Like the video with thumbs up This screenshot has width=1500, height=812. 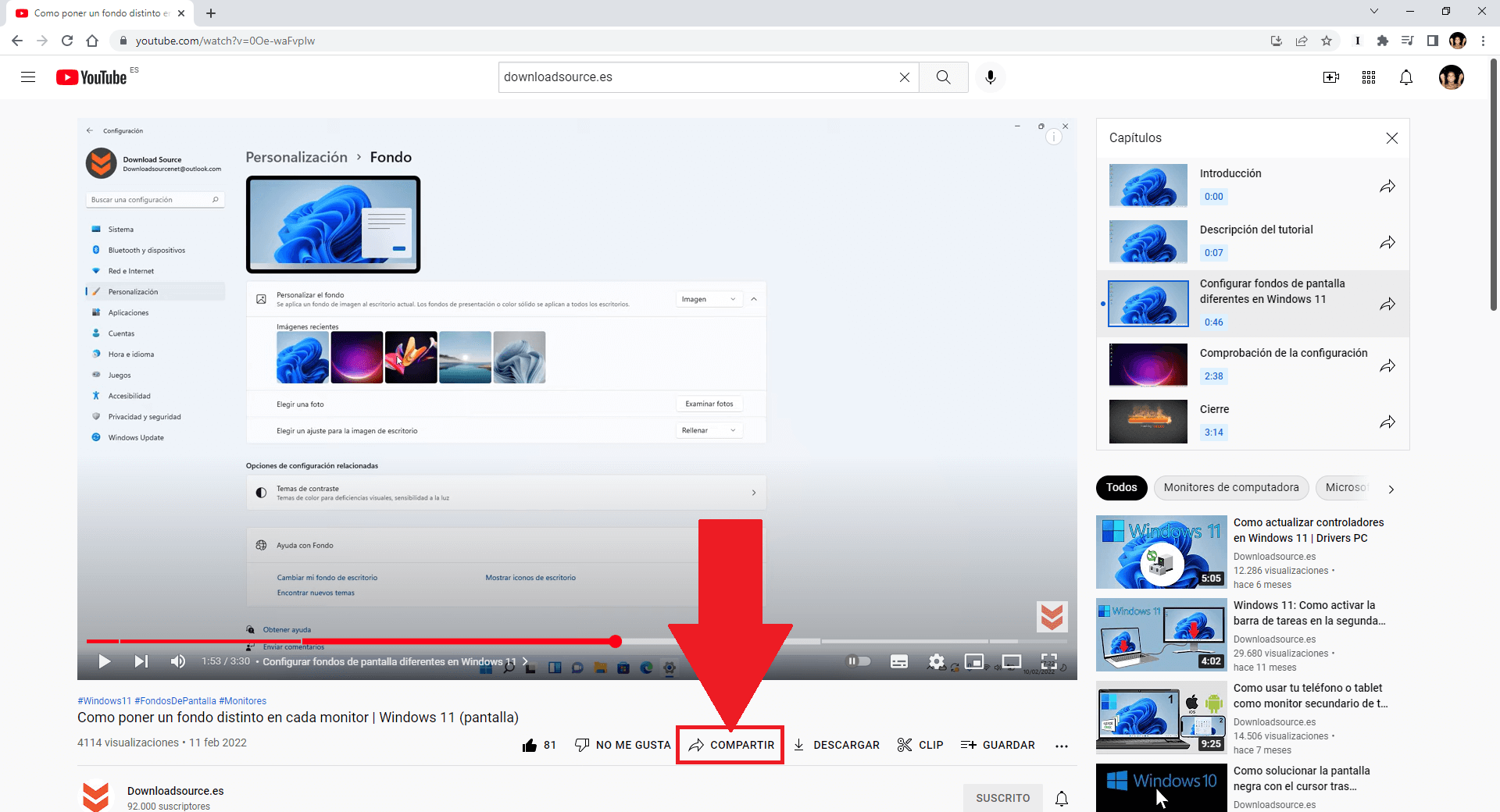point(539,745)
